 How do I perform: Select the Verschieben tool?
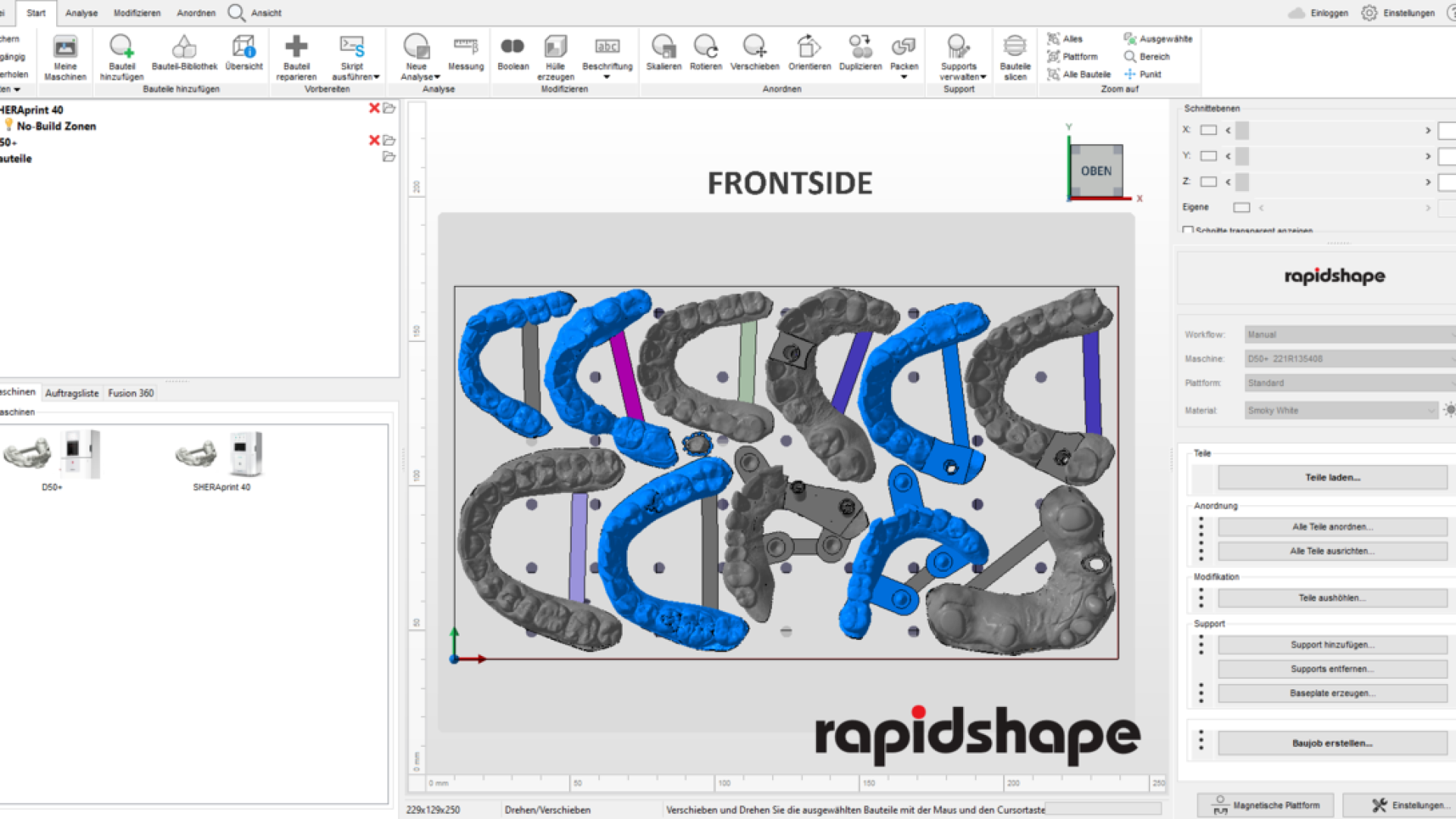pyautogui.click(x=755, y=53)
